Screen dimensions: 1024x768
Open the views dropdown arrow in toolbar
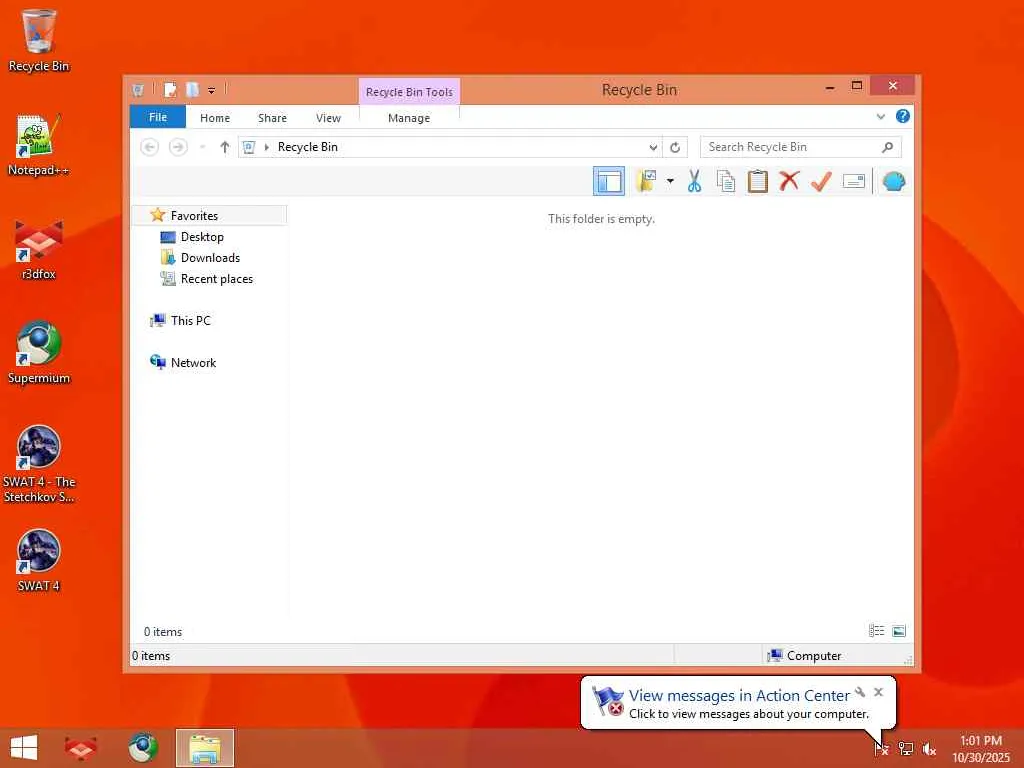(670, 181)
